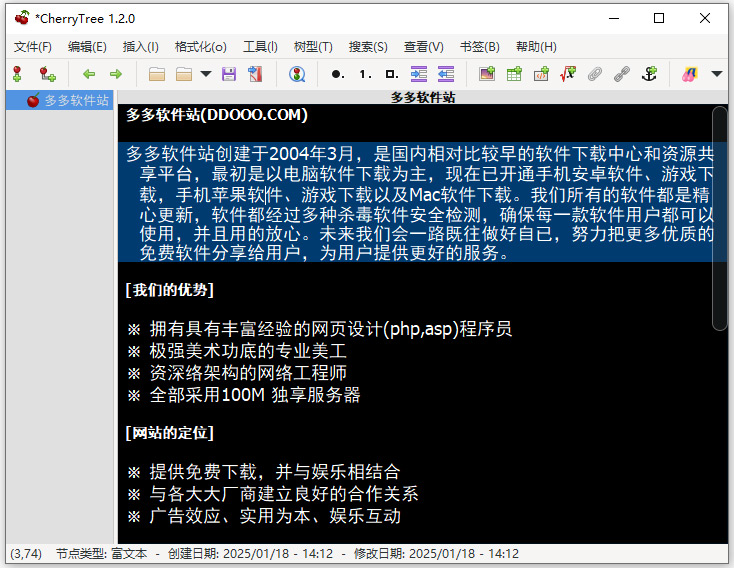The width and height of the screenshot is (734, 568).
Task: Click the CherryTree cherry icon in title bar
Action: 22,18
